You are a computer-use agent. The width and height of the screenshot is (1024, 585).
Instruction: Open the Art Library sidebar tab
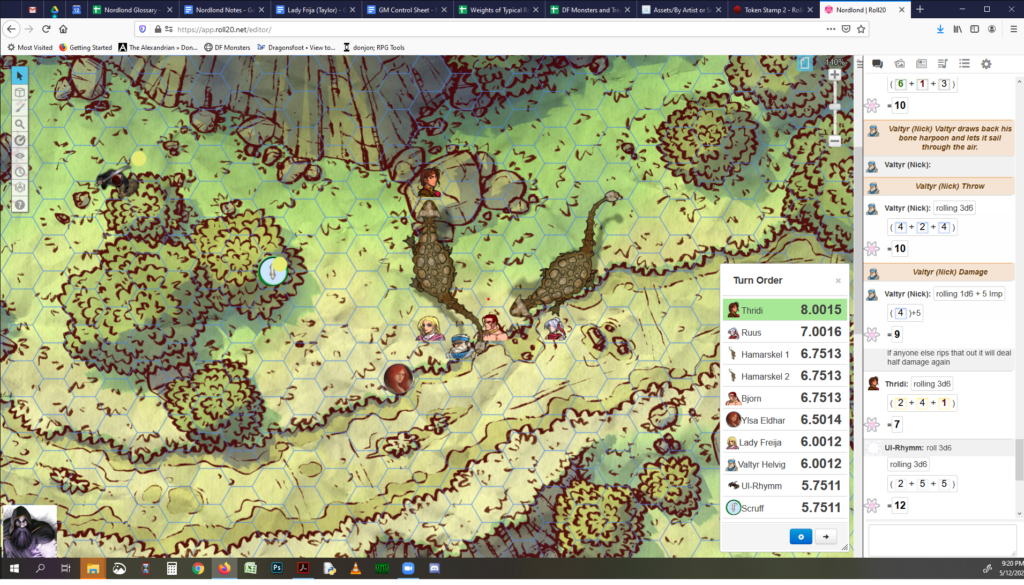point(899,63)
